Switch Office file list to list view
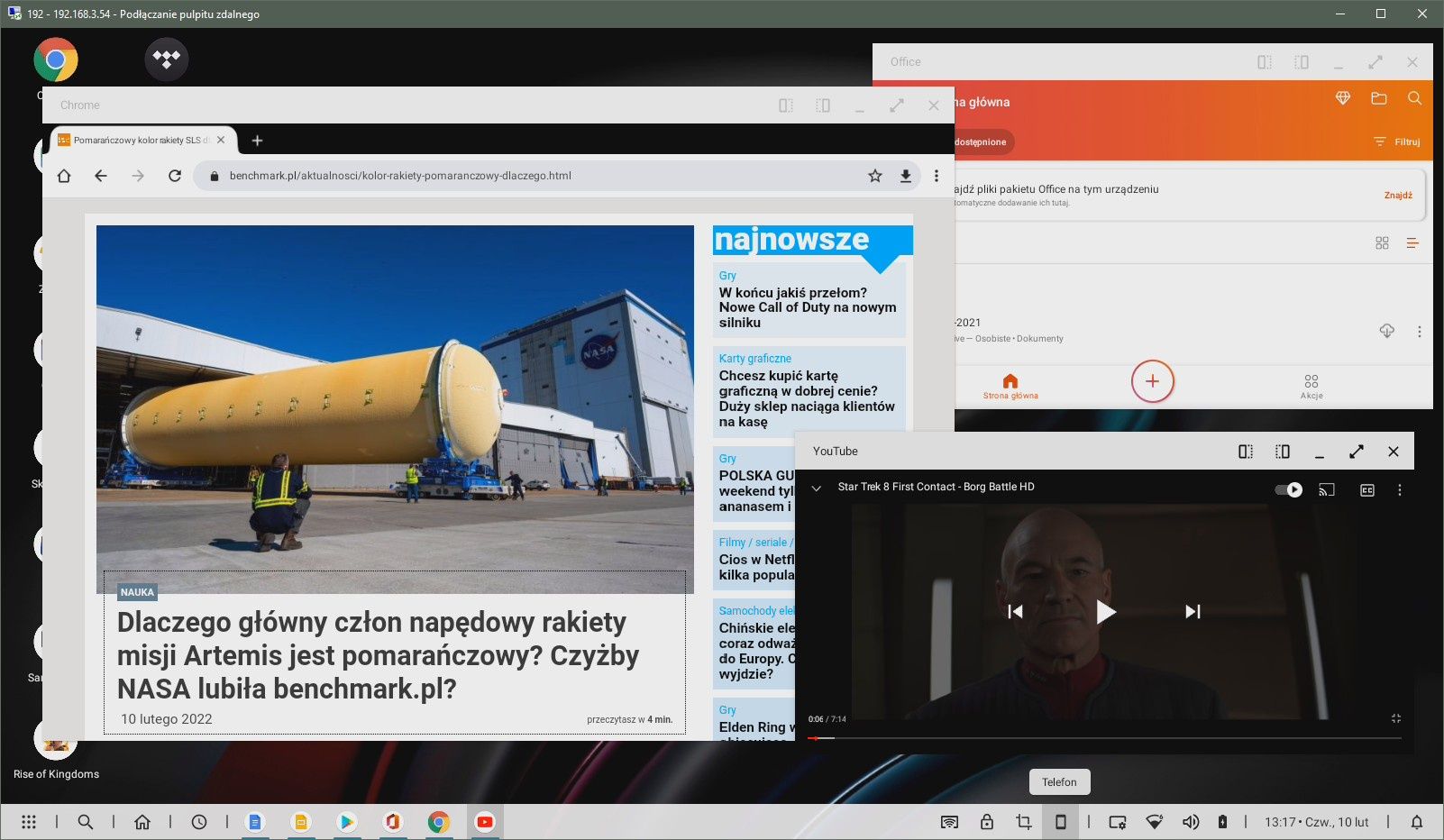The height and width of the screenshot is (840, 1444). pyautogui.click(x=1412, y=243)
